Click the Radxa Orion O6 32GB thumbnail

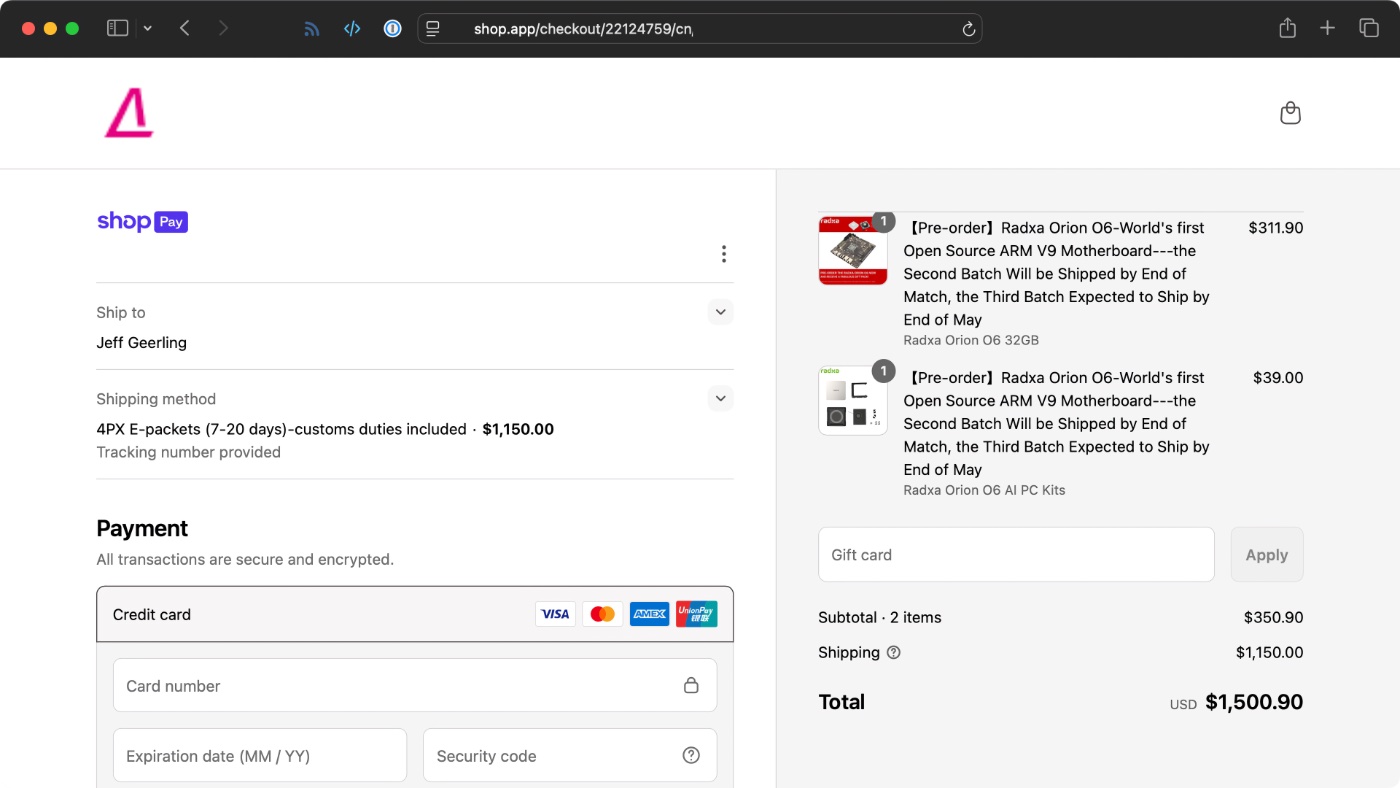click(853, 251)
